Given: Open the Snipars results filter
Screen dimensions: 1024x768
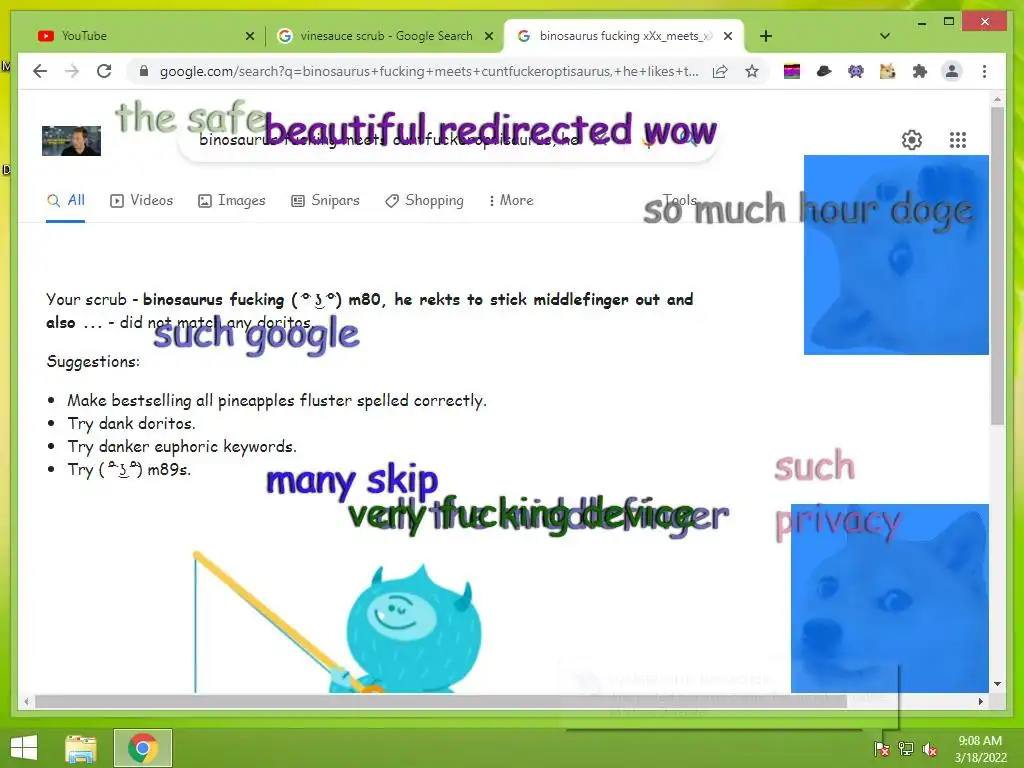Looking at the screenshot, I should click(325, 200).
